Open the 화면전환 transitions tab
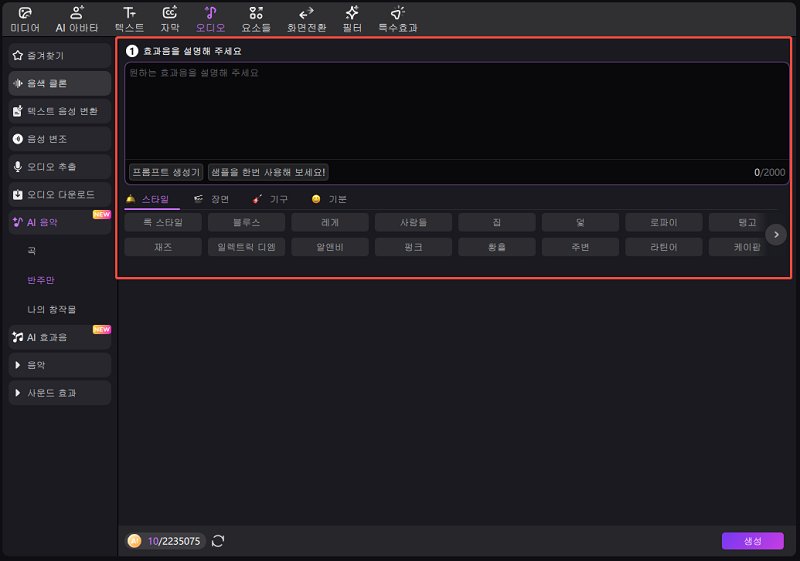The height and width of the screenshot is (561, 800). (306, 19)
